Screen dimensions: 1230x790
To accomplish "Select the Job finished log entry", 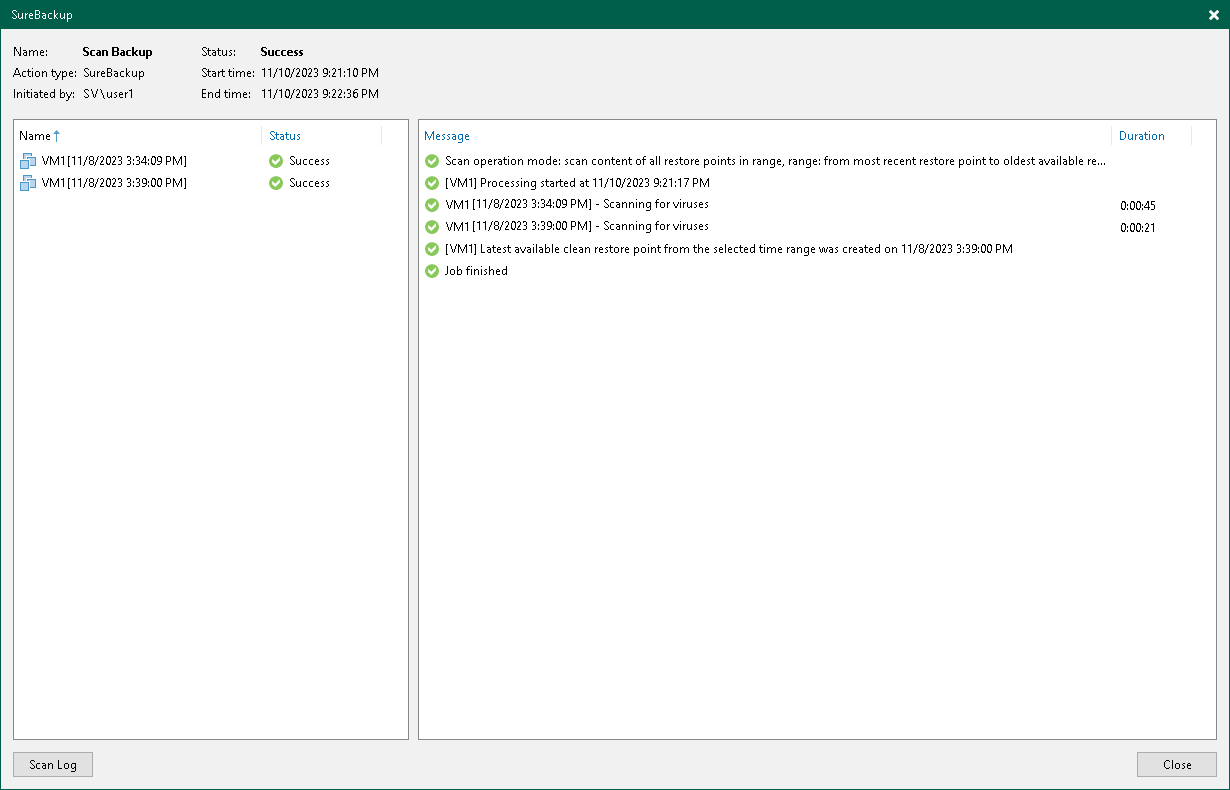I will click(x=476, y=270).
